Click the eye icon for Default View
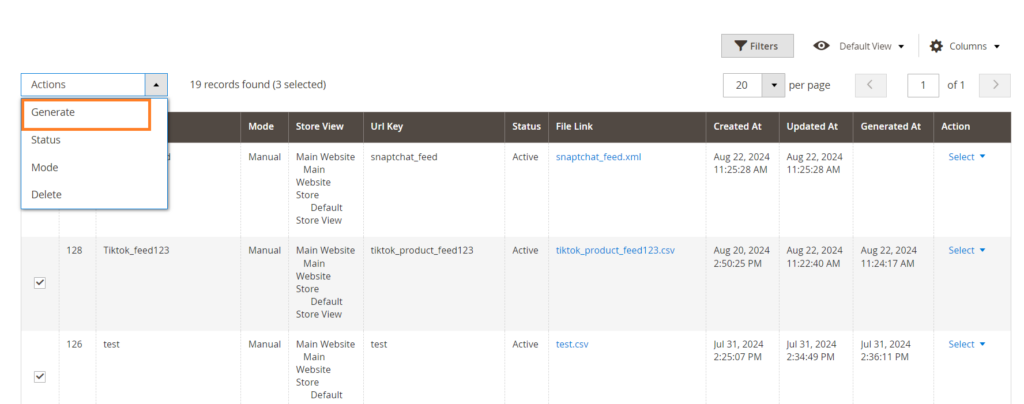The image size is (1024, 404). pos(821,46)
